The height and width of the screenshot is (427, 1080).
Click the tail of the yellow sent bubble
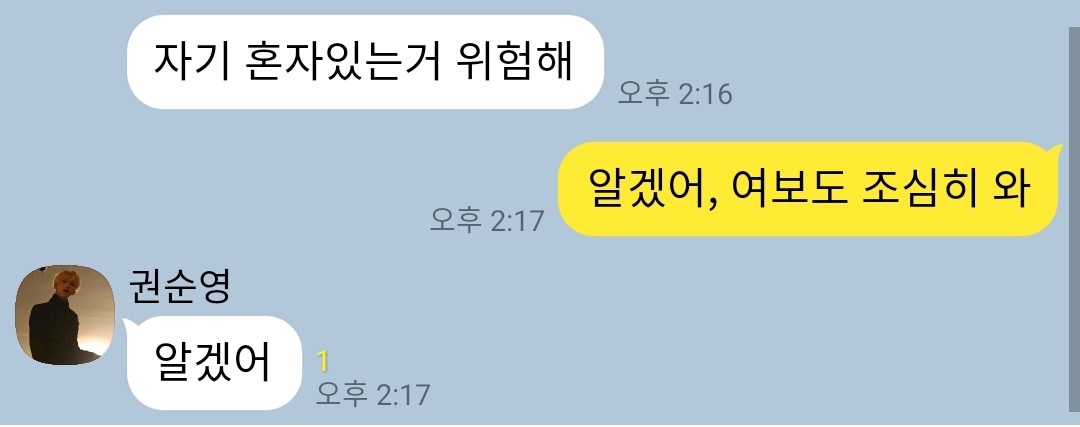click(x=1052, y=149)
